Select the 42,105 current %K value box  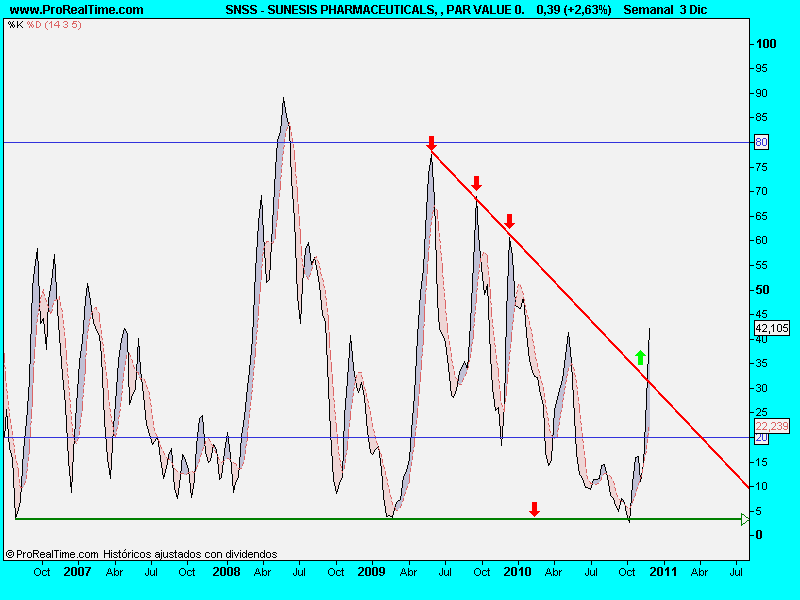click(772, 328)
